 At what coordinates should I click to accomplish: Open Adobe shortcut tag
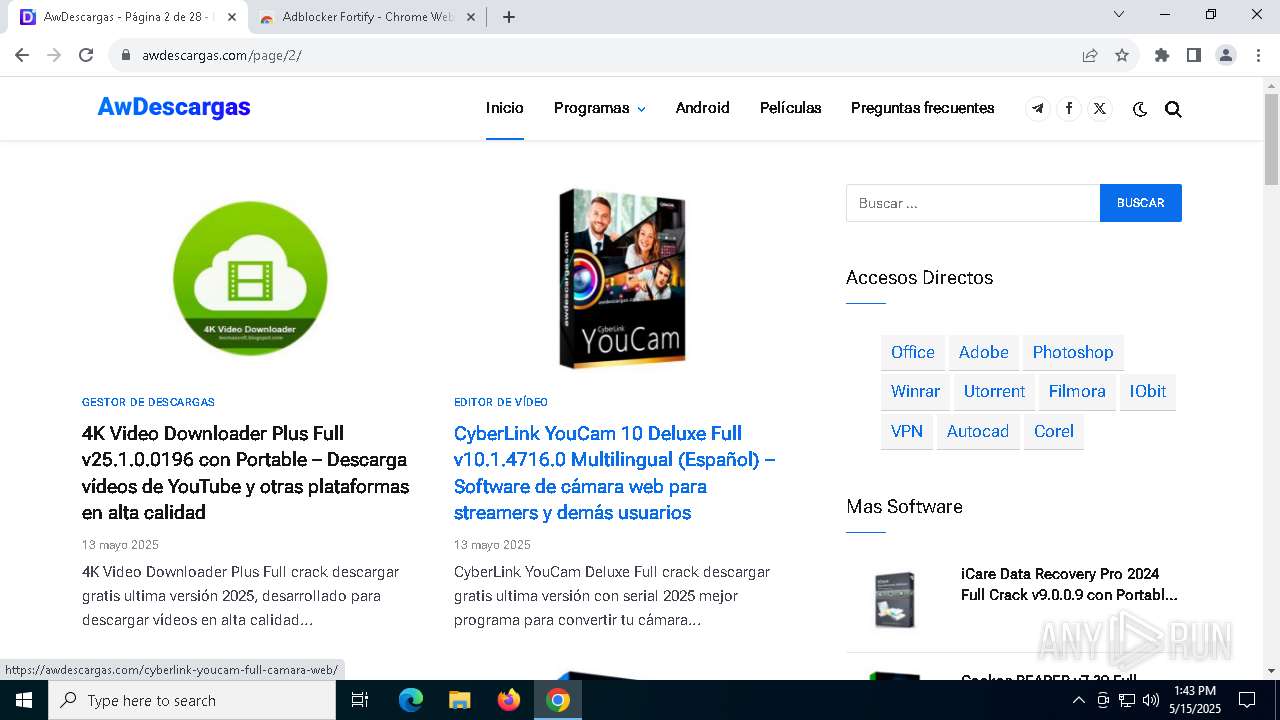984,352
